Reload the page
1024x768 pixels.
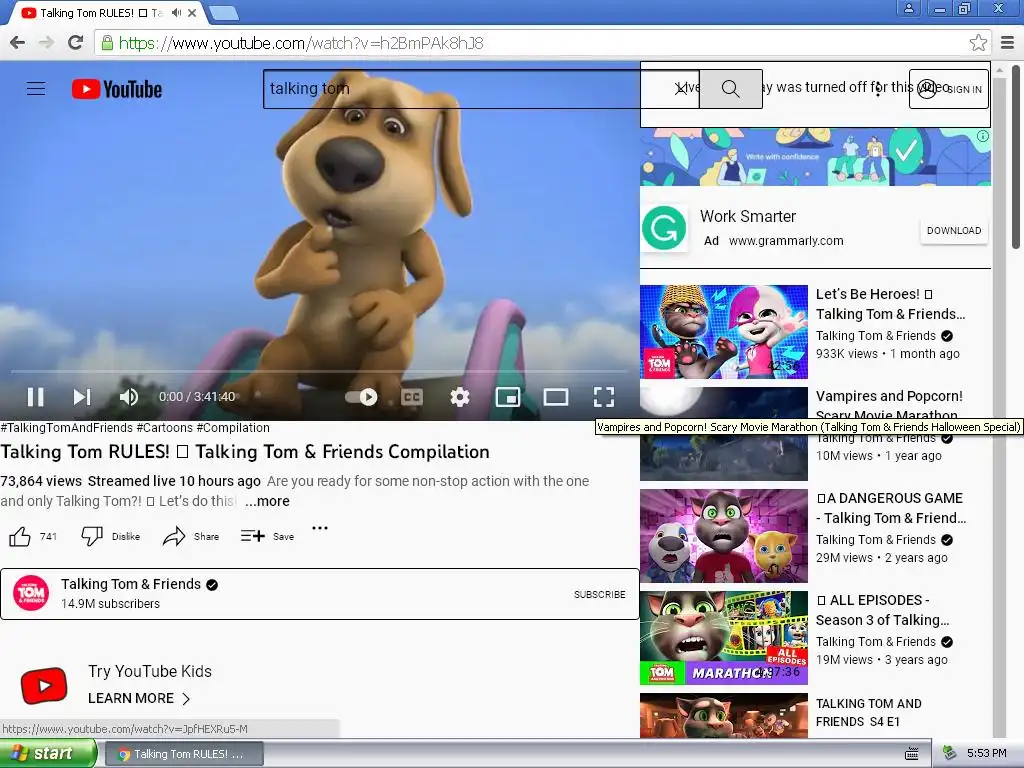coord(76,42)
